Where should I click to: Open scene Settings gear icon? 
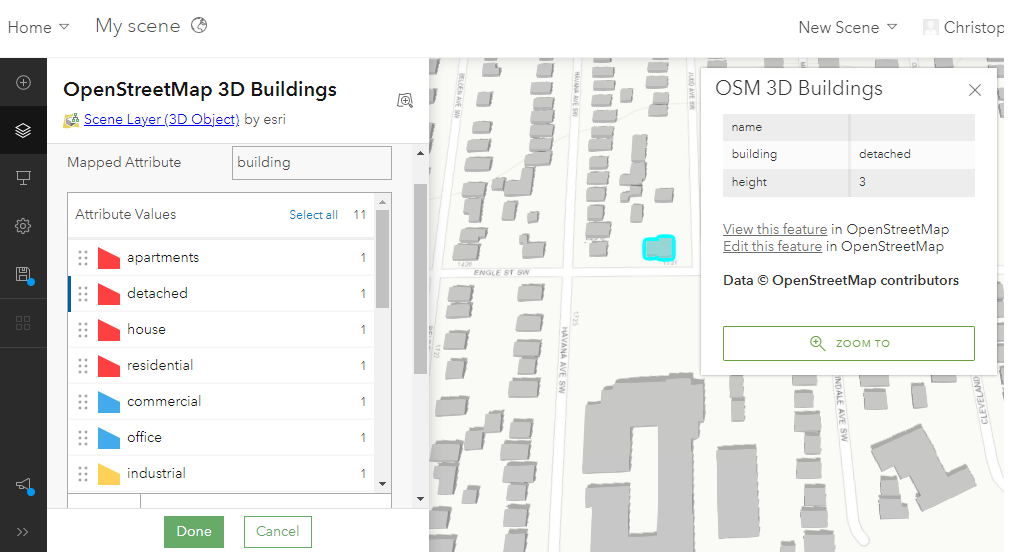click(x=23, y=226)
